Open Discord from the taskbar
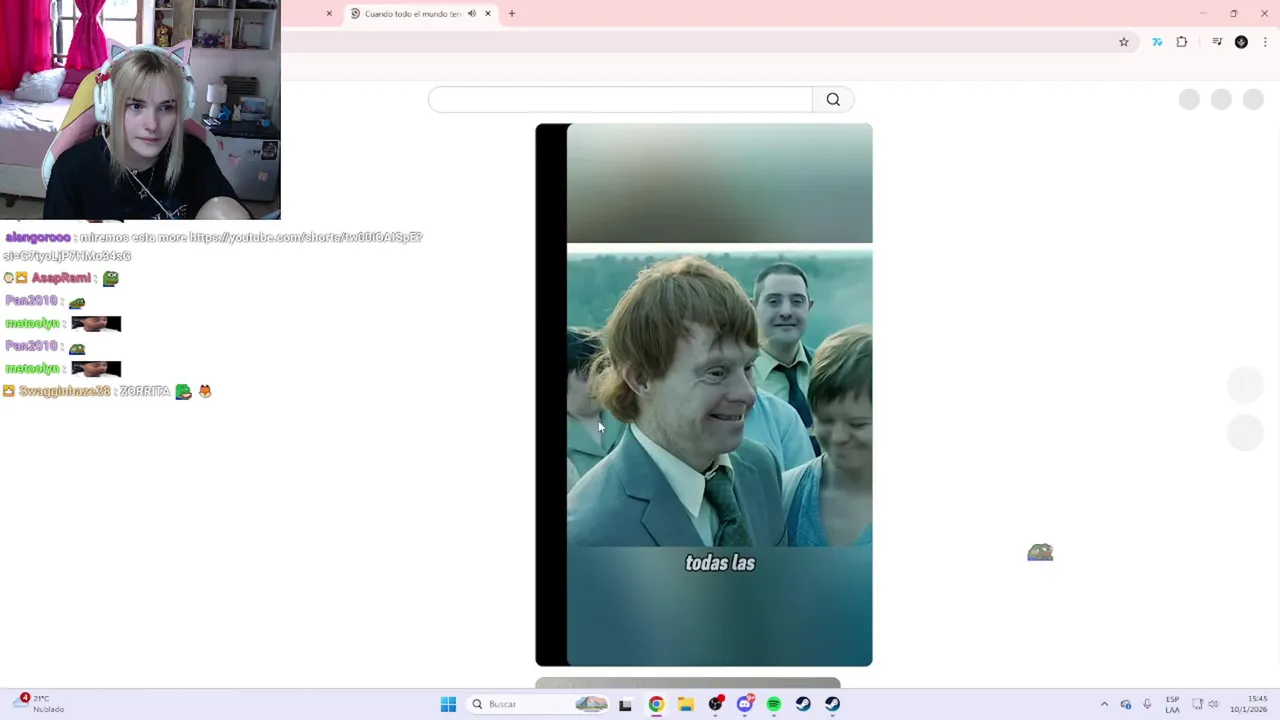 (x=745, y=704)
